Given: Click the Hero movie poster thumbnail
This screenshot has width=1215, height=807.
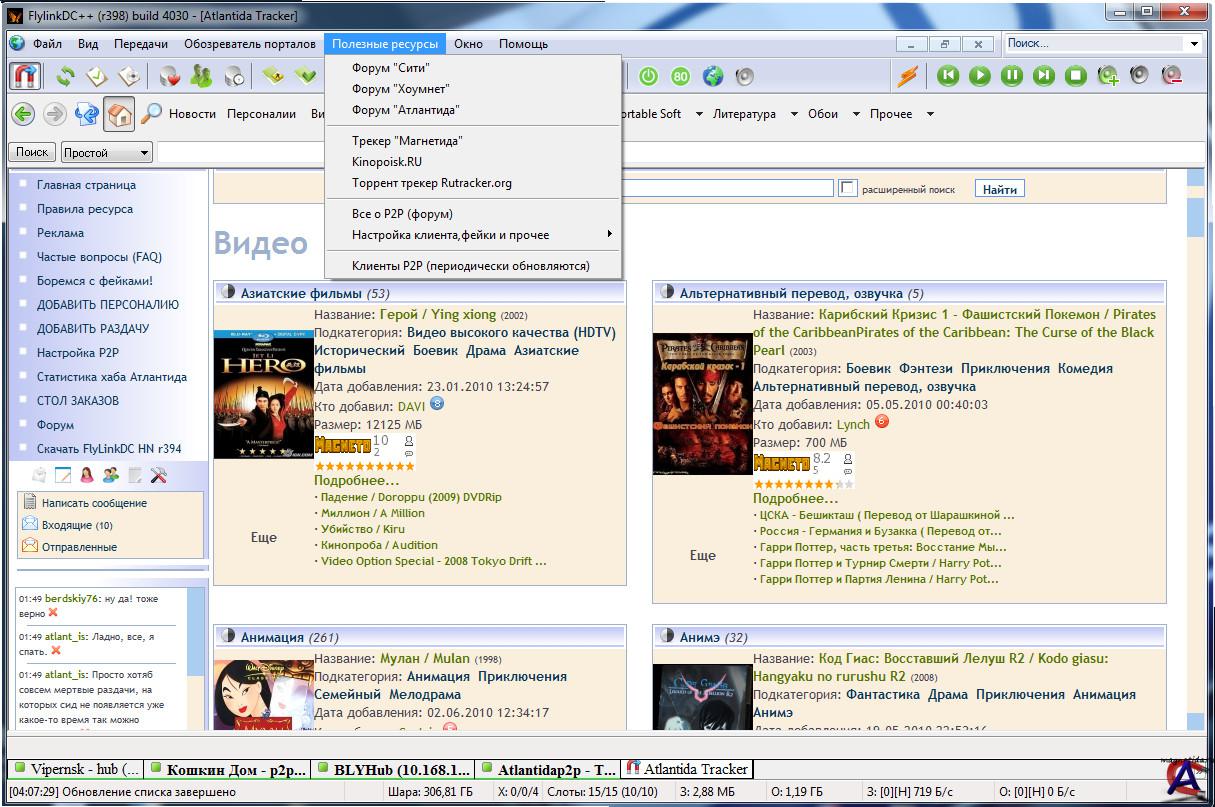Looking at the screenshot, I should [x=264, y=396].
